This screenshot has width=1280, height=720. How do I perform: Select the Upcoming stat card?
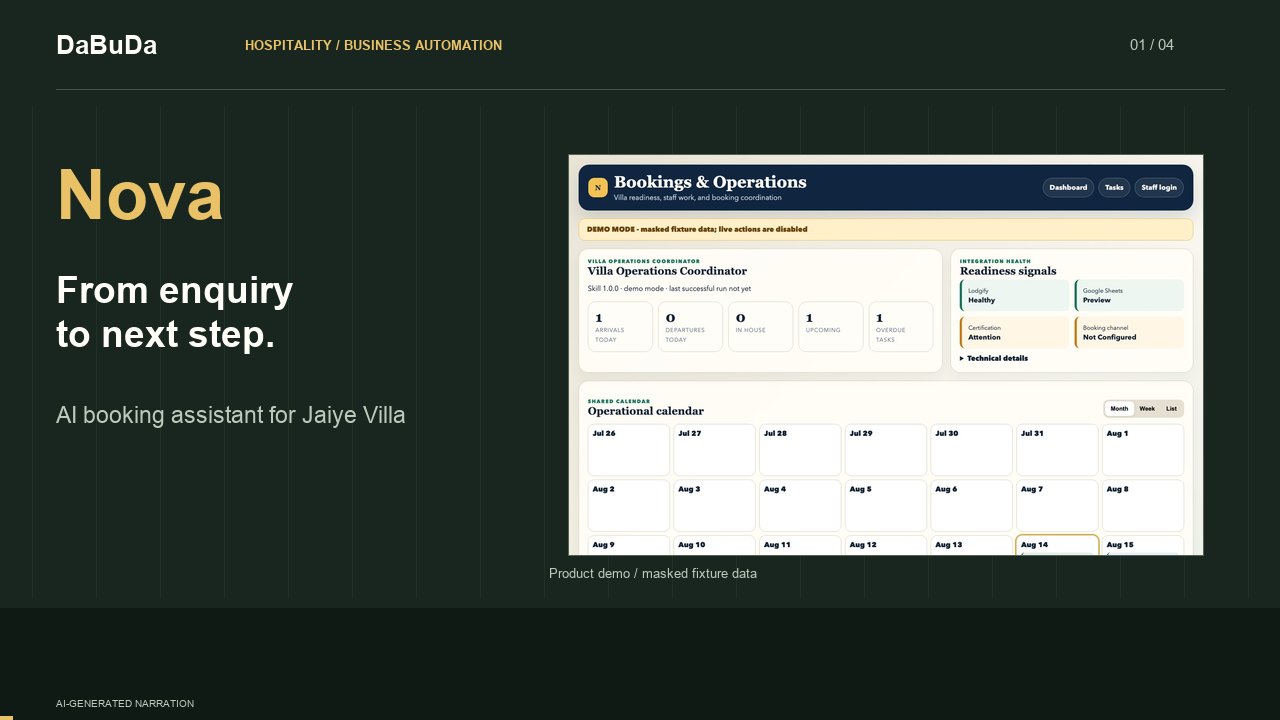coord(830,327)
